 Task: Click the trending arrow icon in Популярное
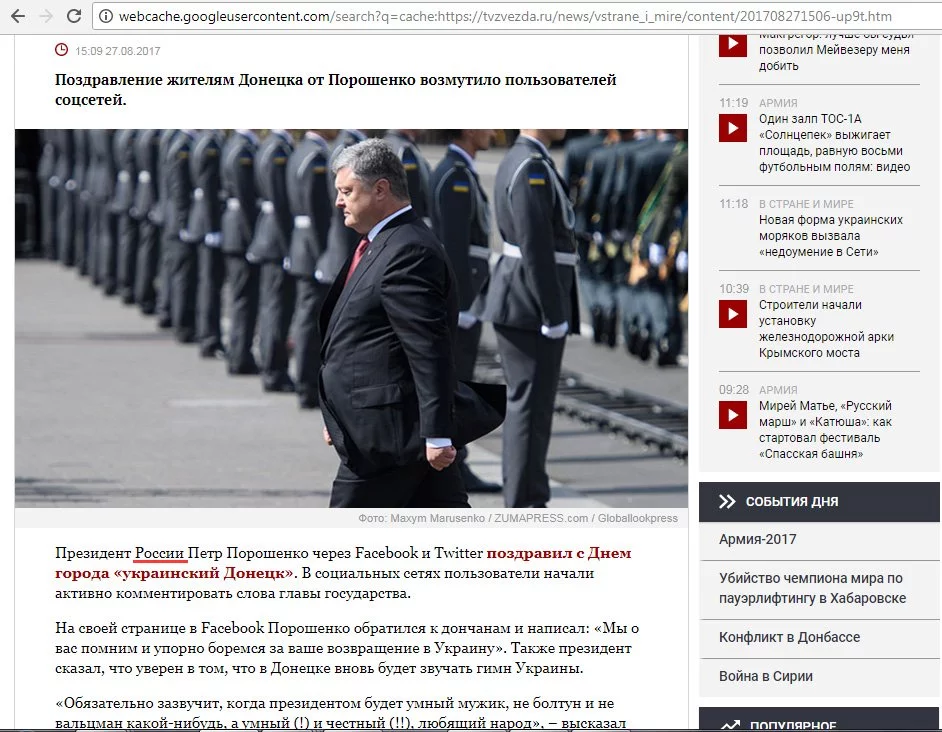click(x=730, y=725)
